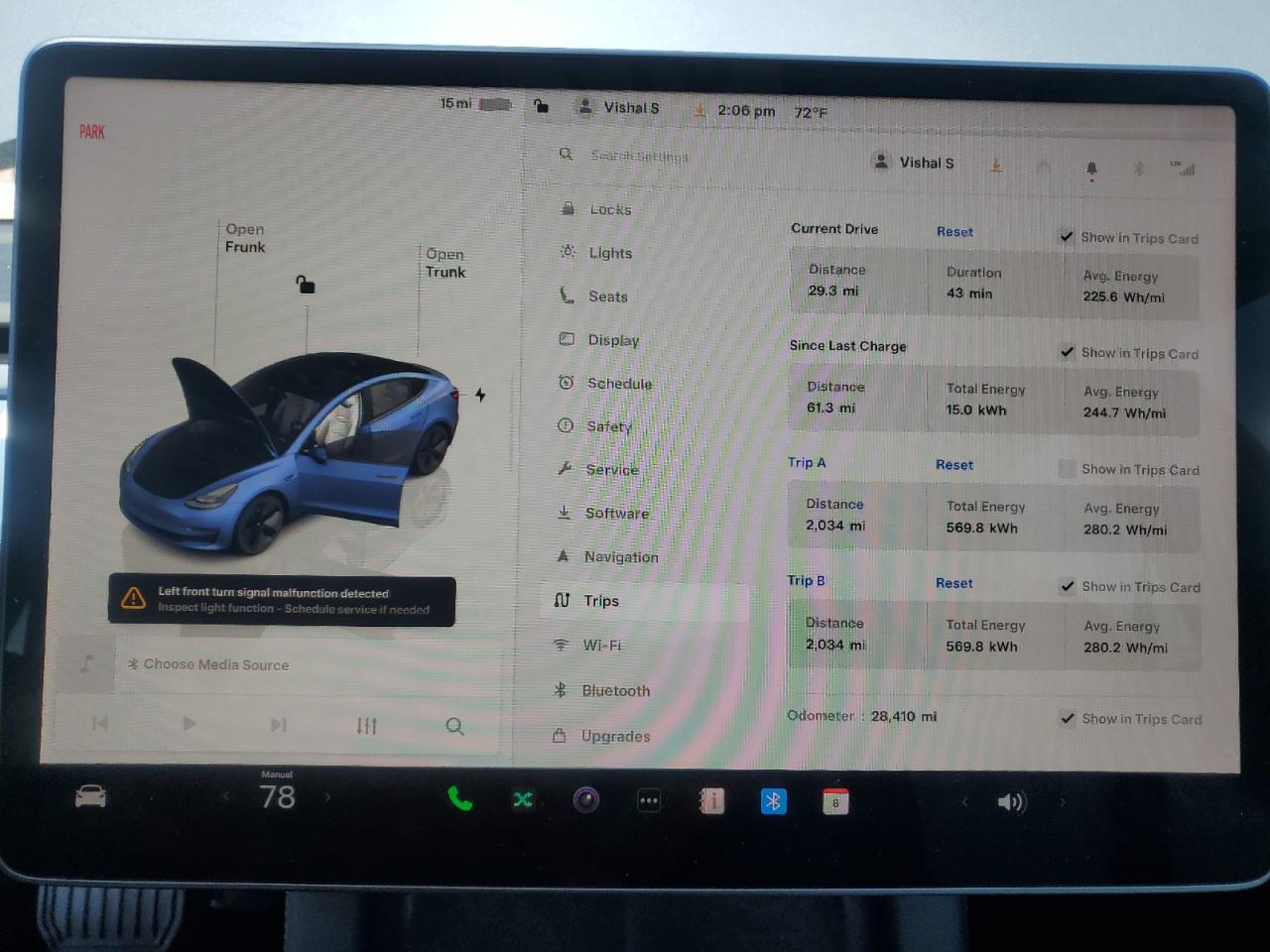Open the calendar app from the launcher bar
1270x952 pixels.
click(x=834, y=800)
